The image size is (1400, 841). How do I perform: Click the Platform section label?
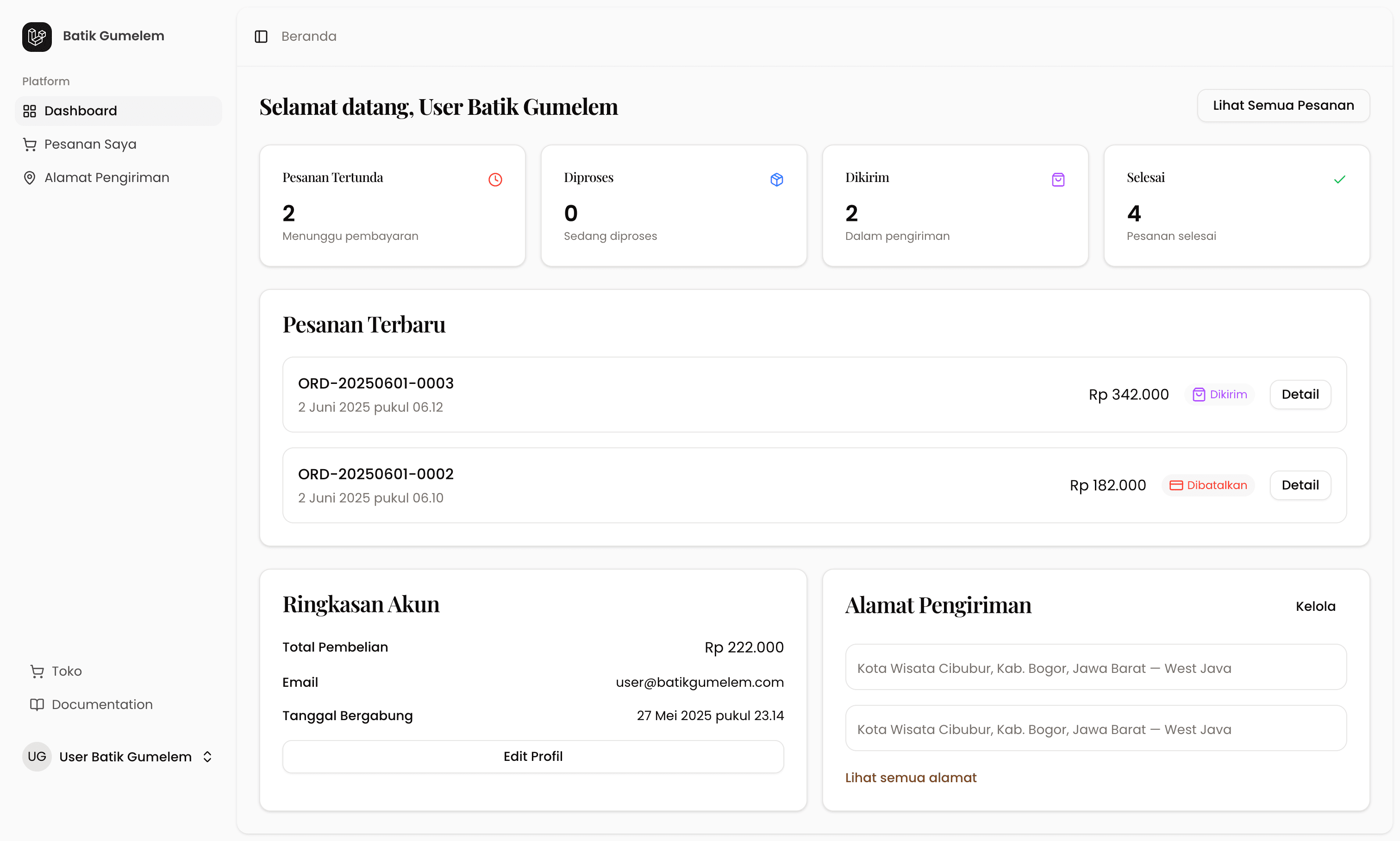46,82
